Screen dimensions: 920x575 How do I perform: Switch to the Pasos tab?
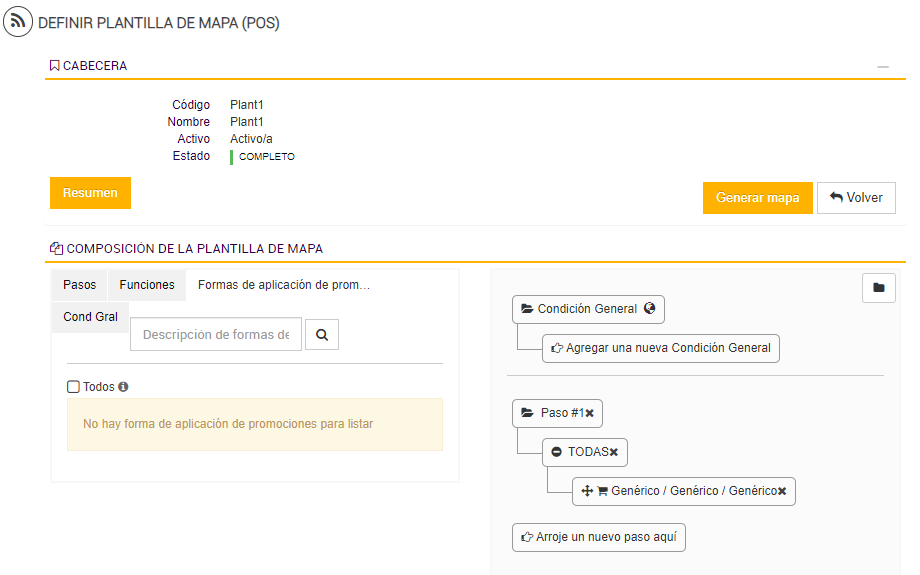click(80, 285)
